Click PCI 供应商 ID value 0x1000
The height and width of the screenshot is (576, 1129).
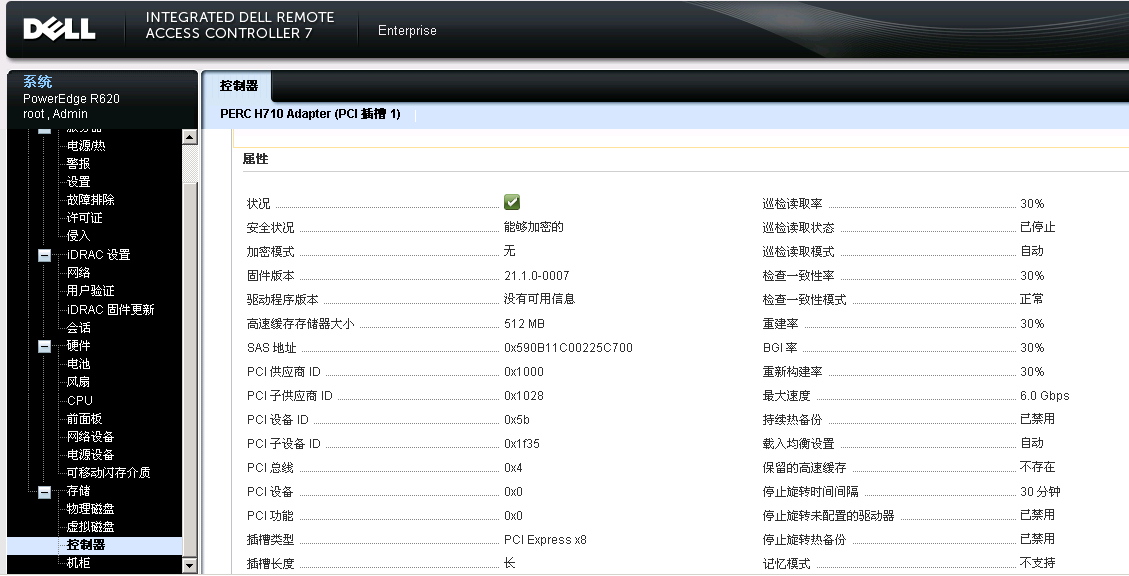coord(523,372)
